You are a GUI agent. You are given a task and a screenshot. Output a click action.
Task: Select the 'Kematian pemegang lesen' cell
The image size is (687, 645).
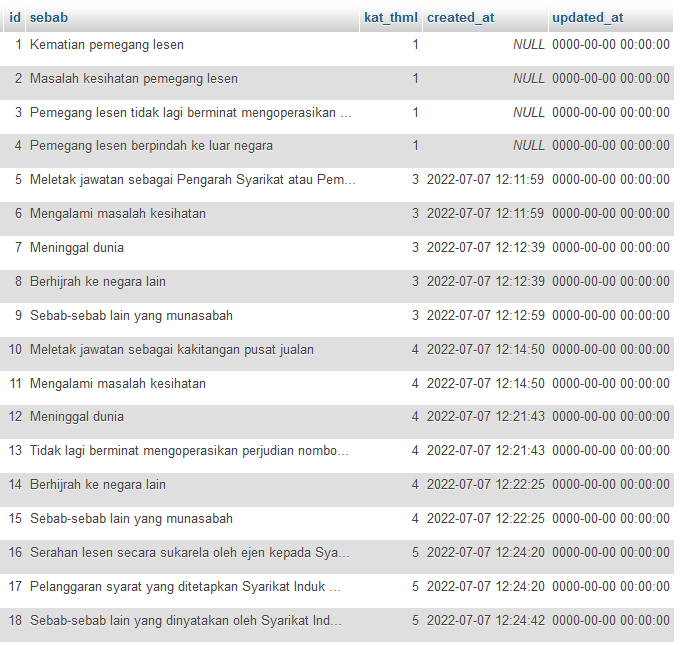107,45
